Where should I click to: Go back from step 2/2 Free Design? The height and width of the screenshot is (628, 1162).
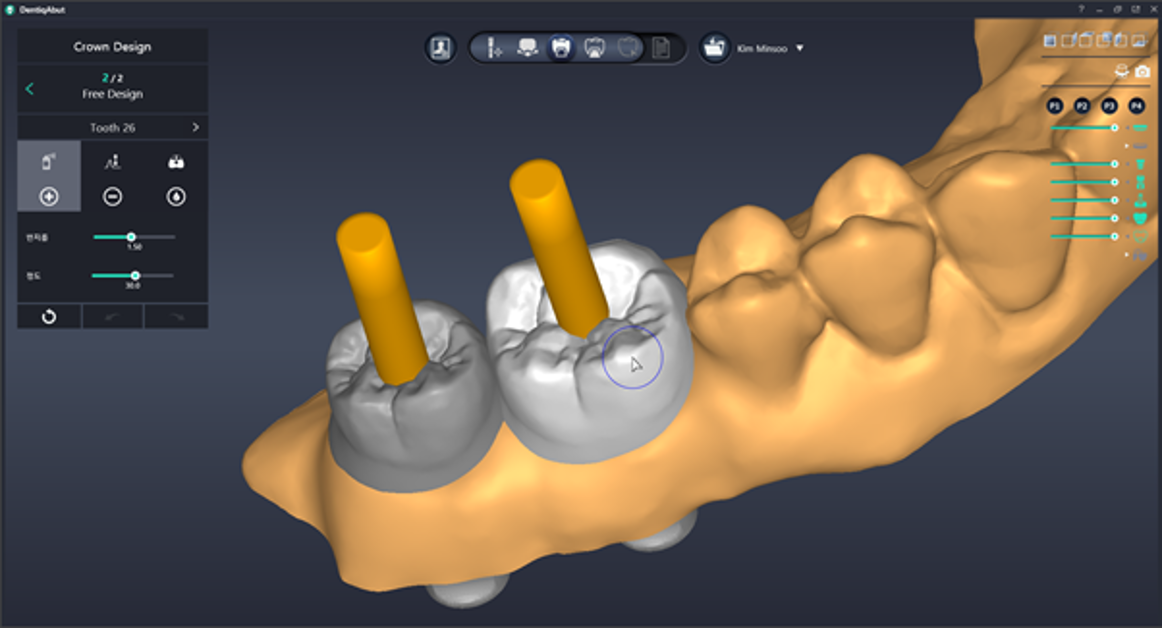(x=29, y=89)
